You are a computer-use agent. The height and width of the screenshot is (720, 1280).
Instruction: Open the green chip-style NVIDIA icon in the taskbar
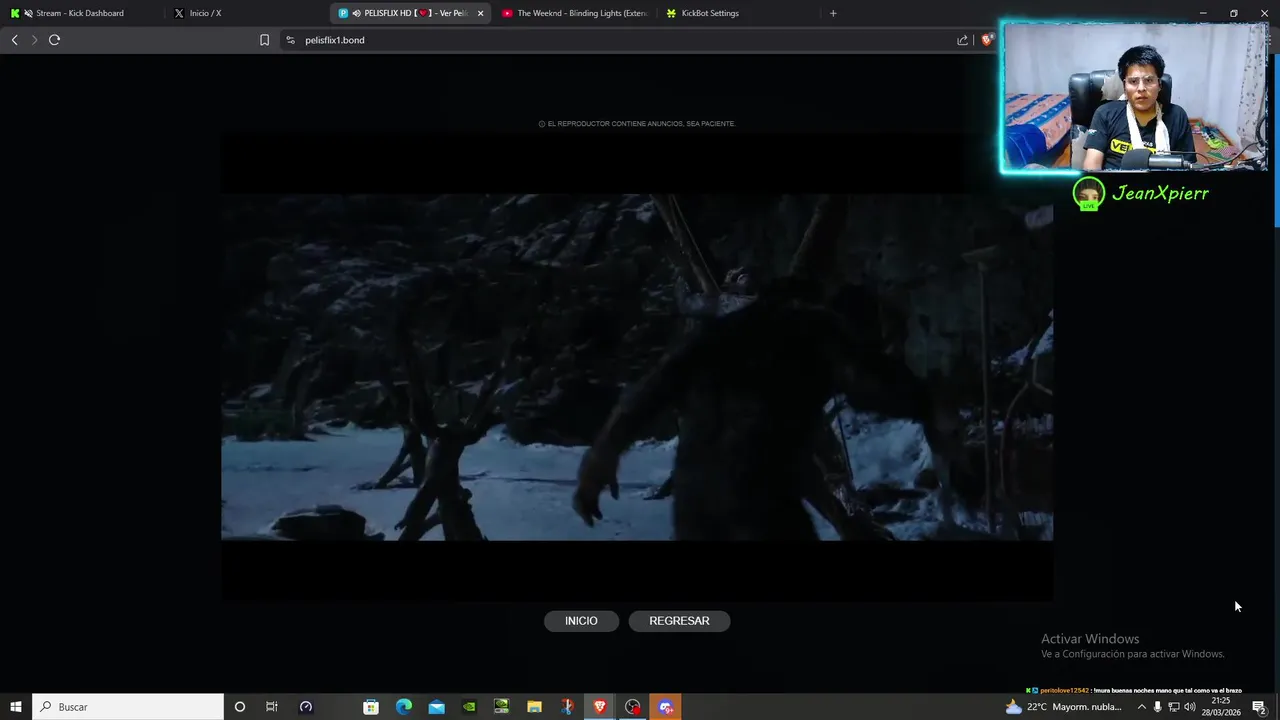point(501,707)
